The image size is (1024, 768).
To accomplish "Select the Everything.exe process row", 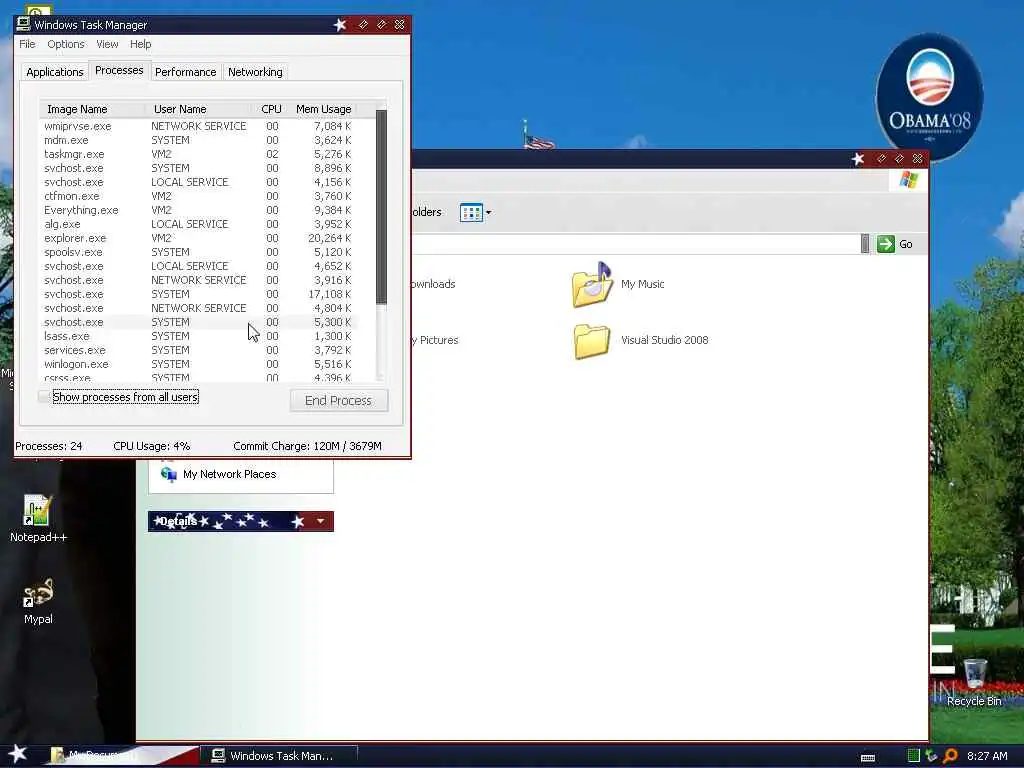I will 198,210.
